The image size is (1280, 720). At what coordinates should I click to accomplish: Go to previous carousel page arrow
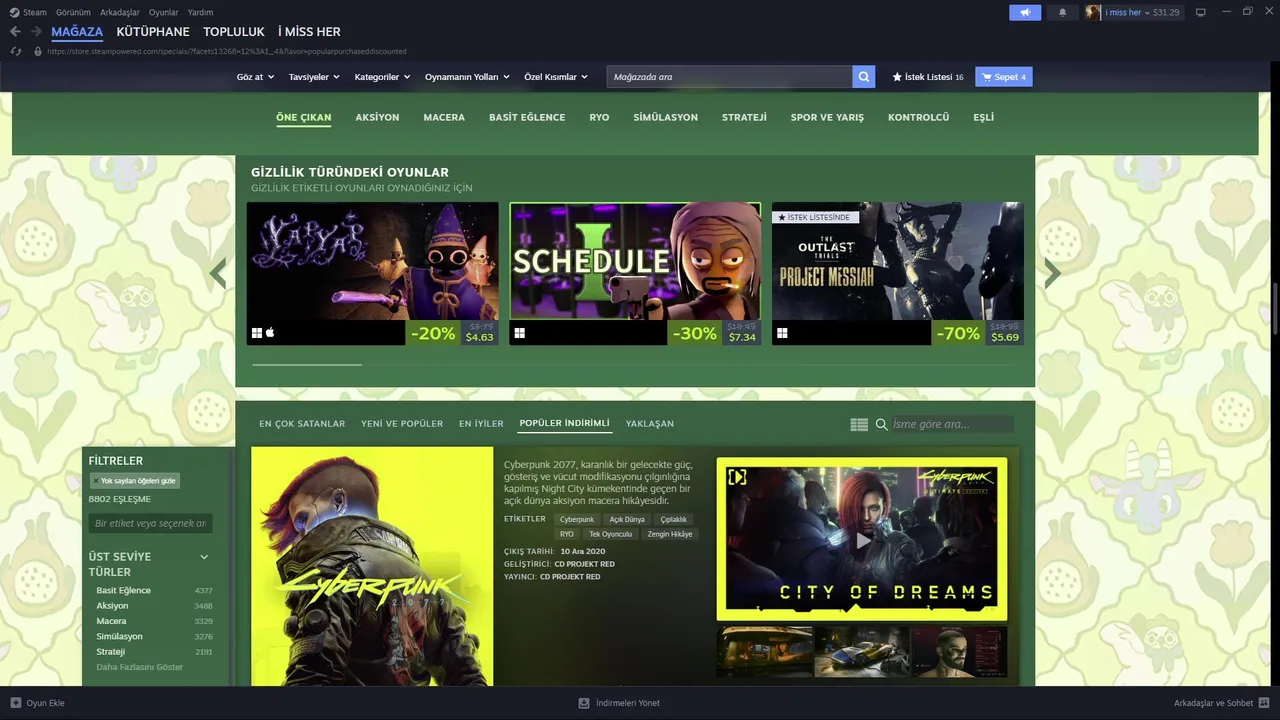click(218, 273)
